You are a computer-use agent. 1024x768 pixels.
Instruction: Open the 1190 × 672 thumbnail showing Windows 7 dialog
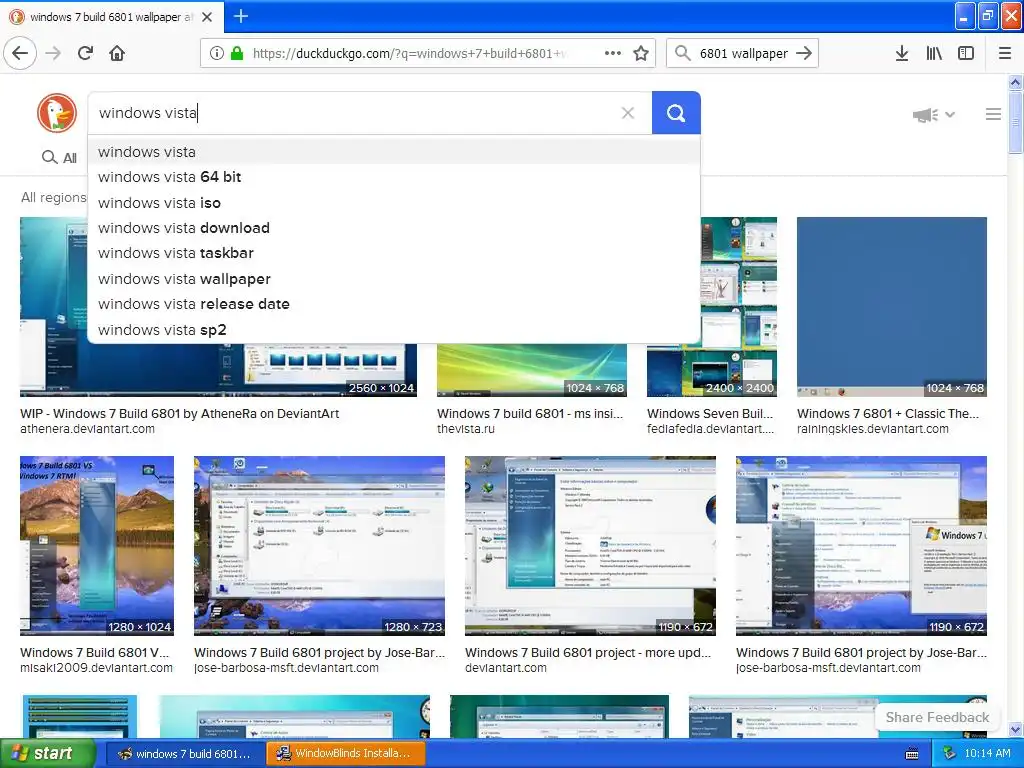point(861,545)
